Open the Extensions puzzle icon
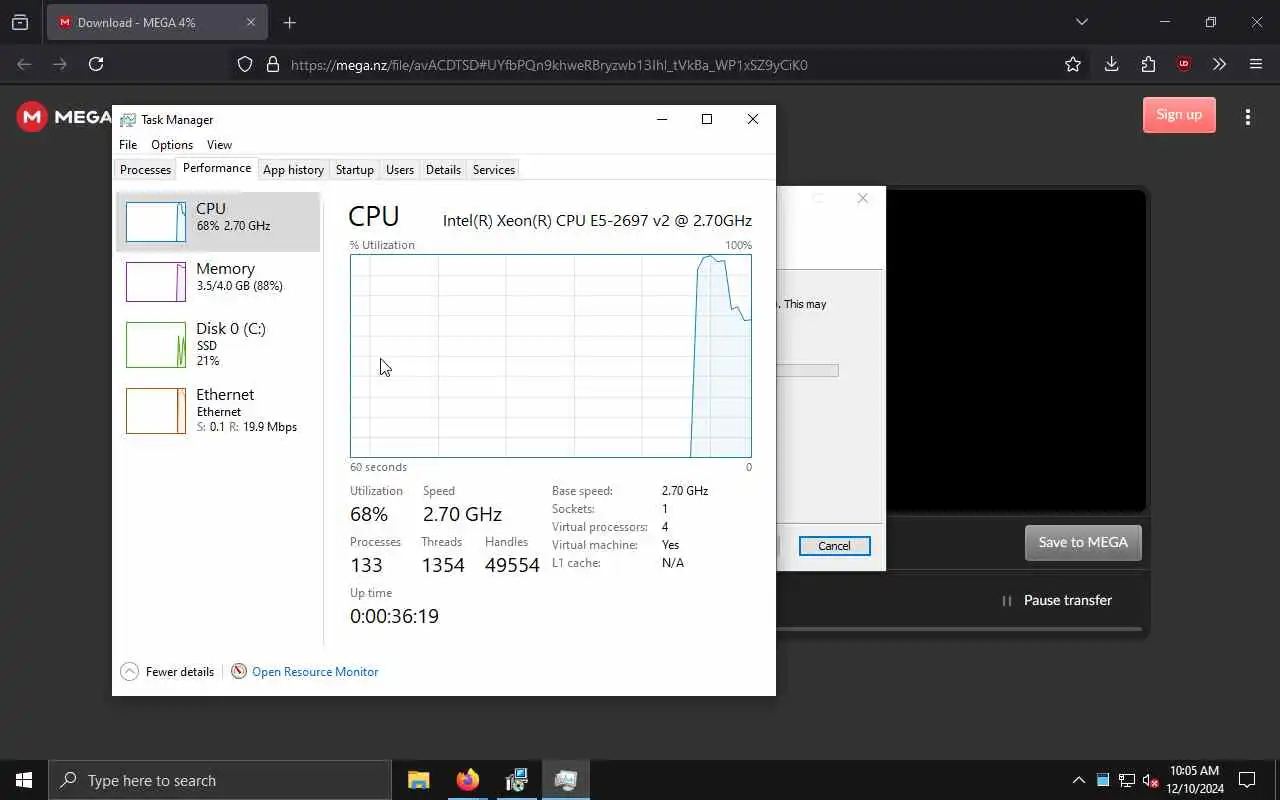The image size is (1280, 800). pos(1148,64)
